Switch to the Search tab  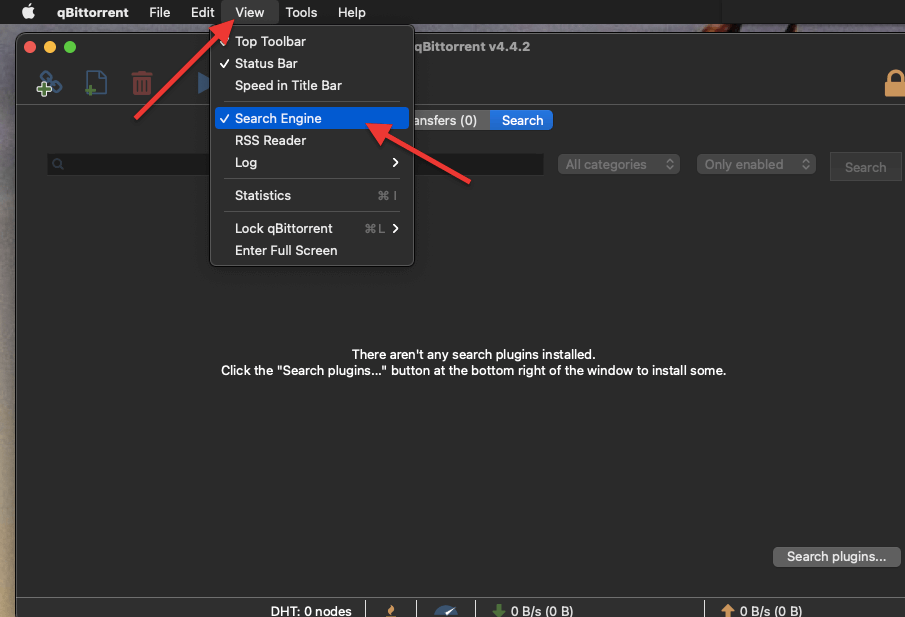pyautogui.click(x=522, y=120)
